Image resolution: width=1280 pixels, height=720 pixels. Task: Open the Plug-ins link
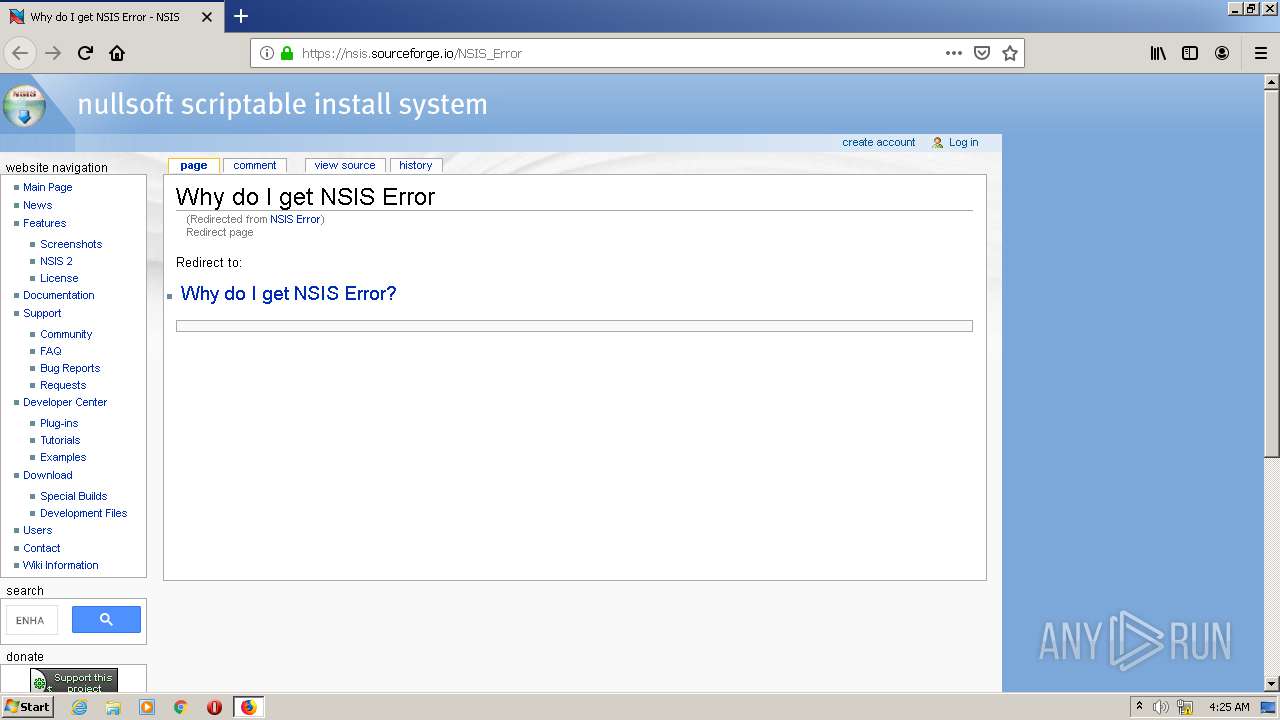click(x=59, y=423)
